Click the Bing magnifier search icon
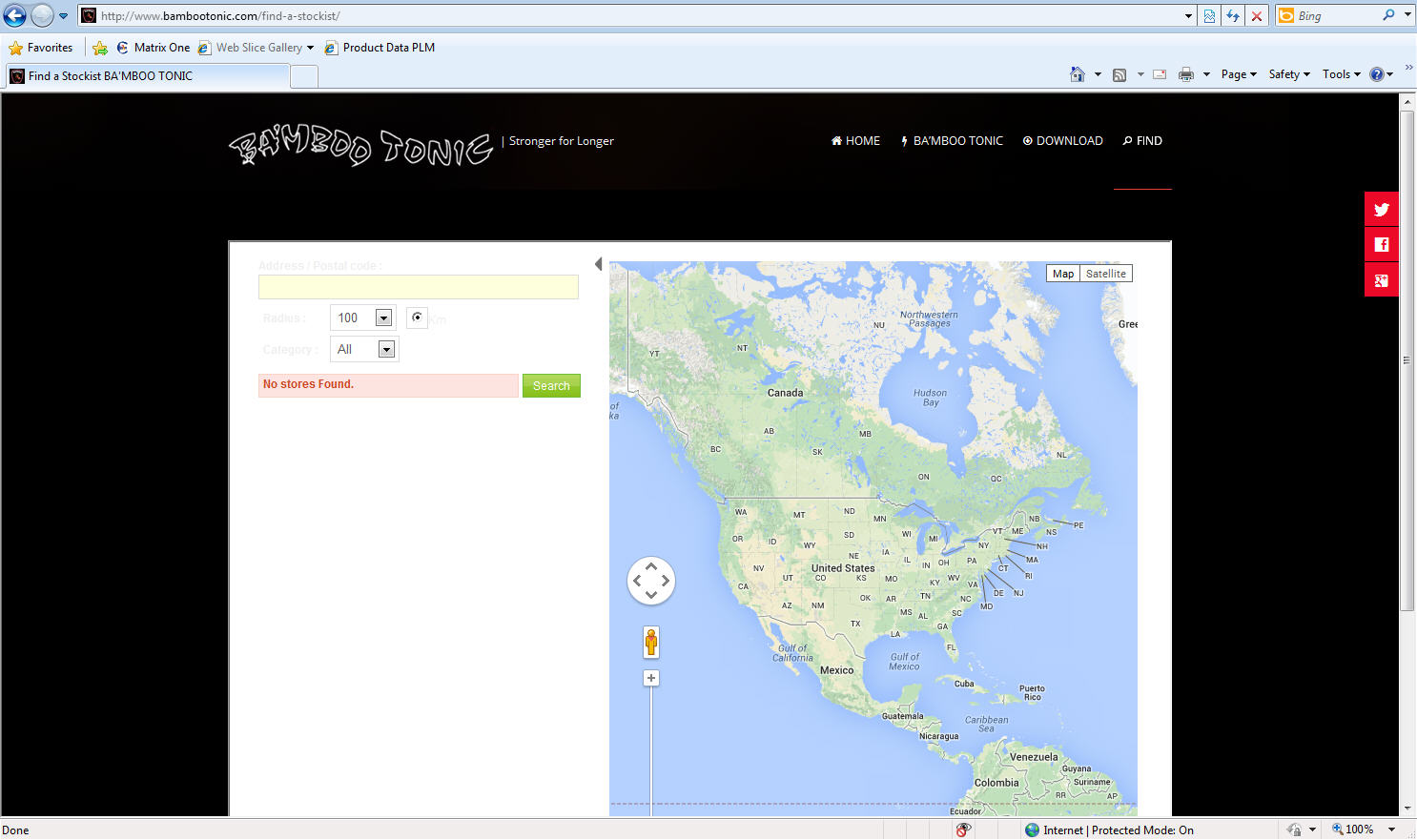 (1388, 15)
